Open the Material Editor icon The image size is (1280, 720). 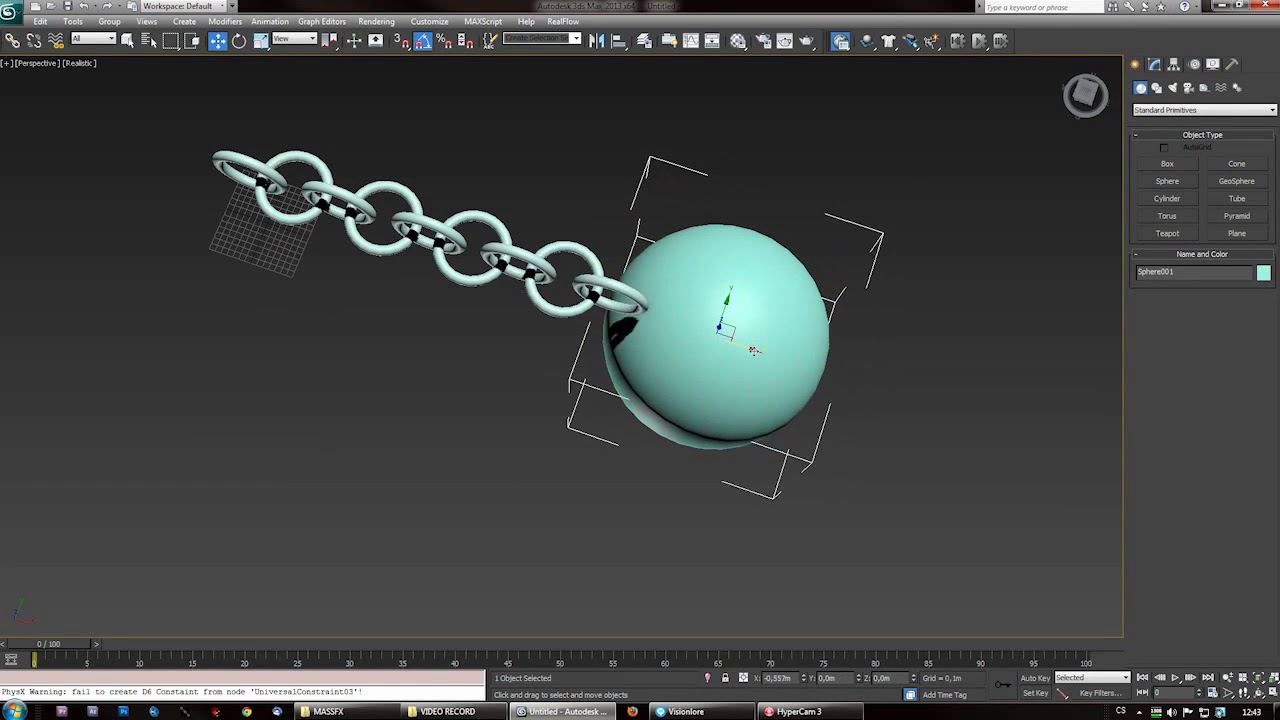(739, 41)
